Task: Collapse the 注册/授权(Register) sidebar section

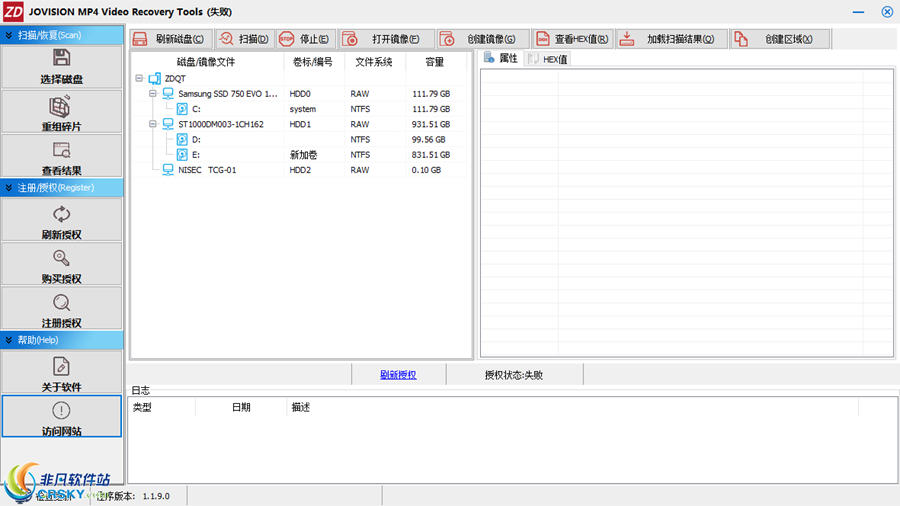Action: 61,188
